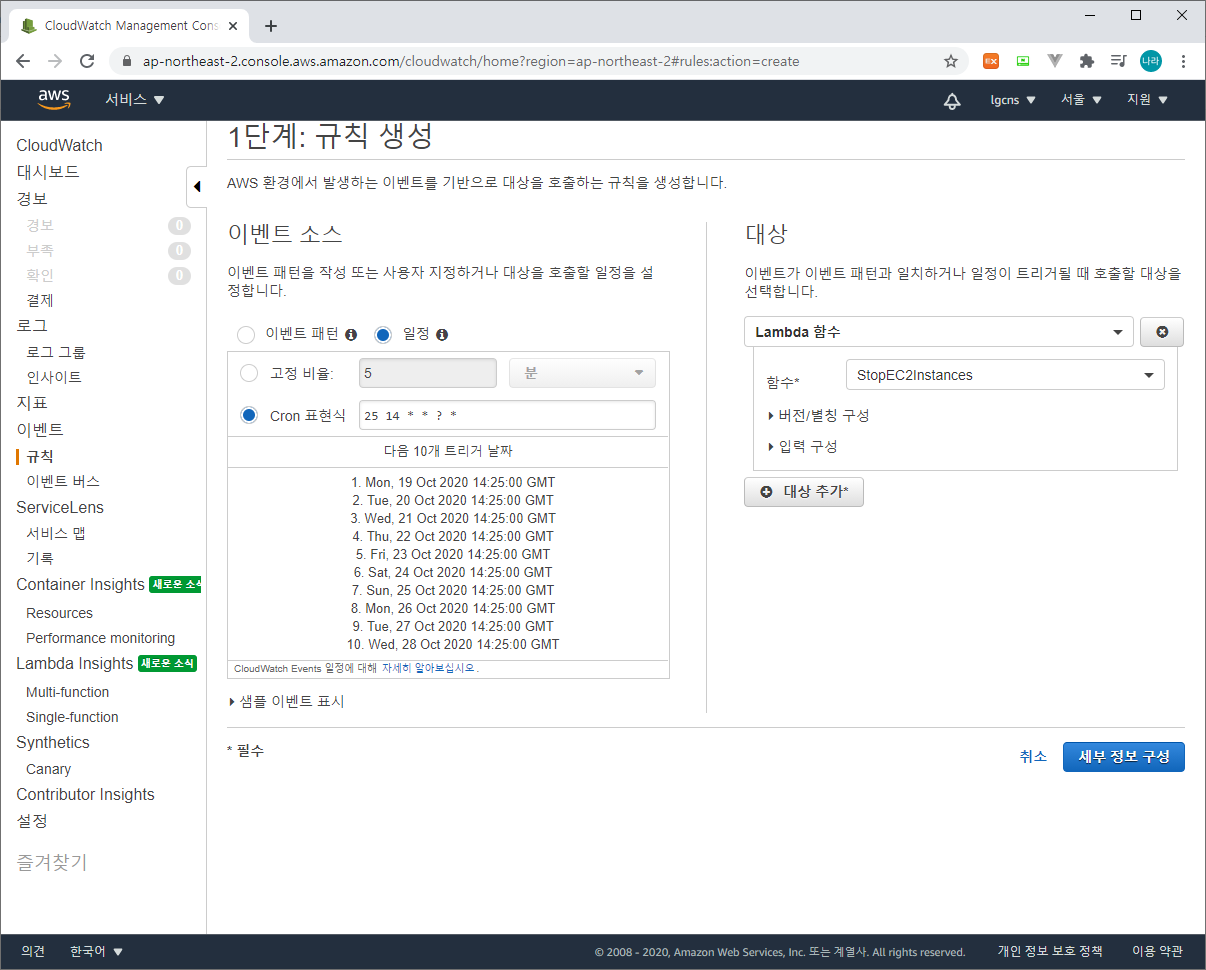The height and width of the screenshot is (970, 1206).
Task: Open the 서울 region dropdown
Action: (x=1081, y=100)
